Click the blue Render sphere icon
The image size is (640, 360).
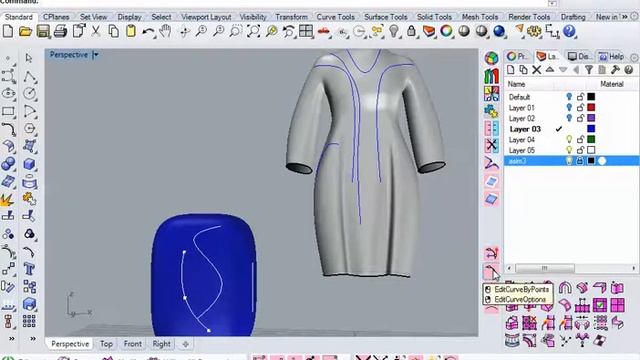pyautogui.click(x=499, y=31)
